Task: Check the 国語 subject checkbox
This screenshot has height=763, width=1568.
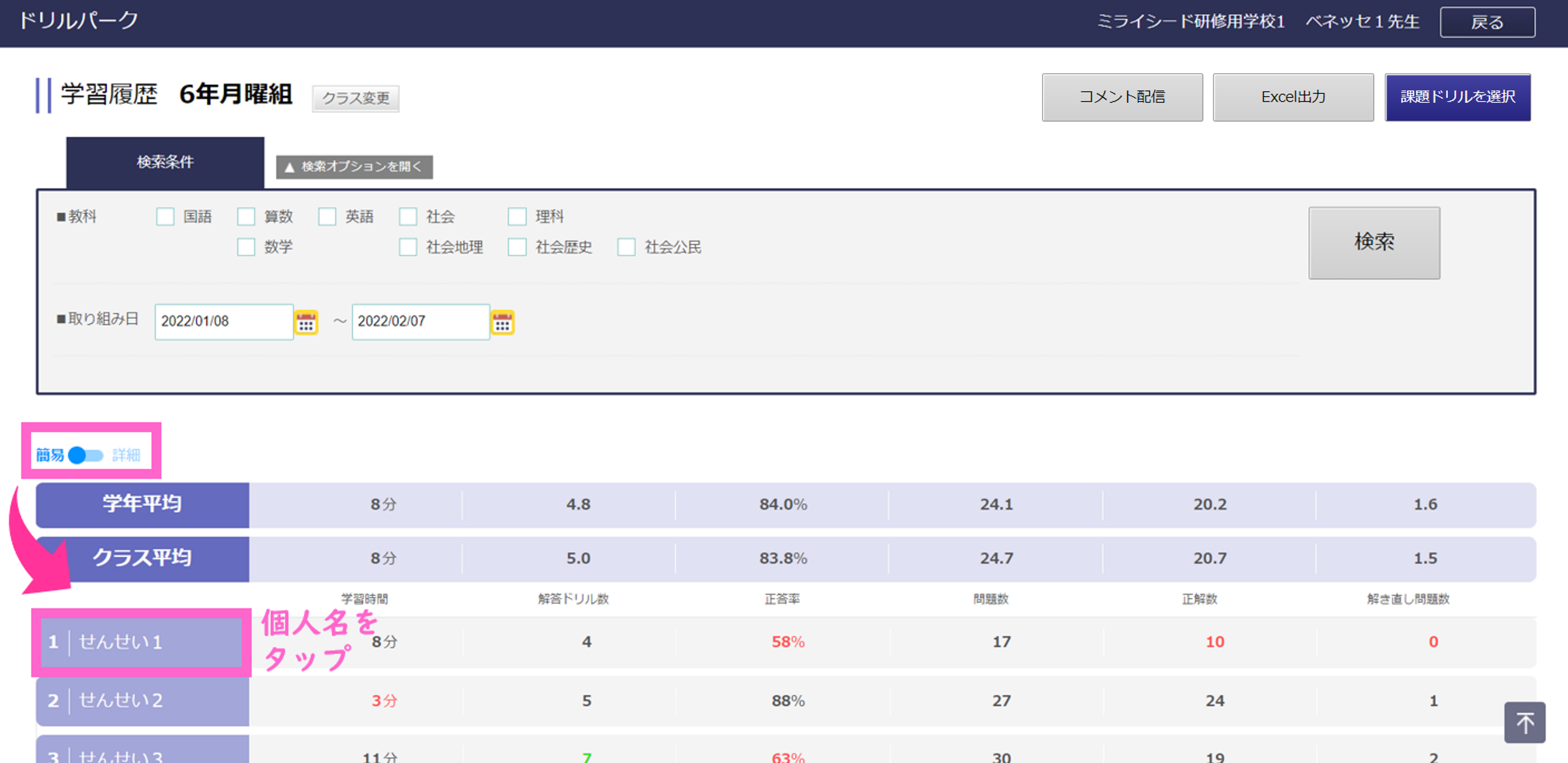Action: click(165, 216)
